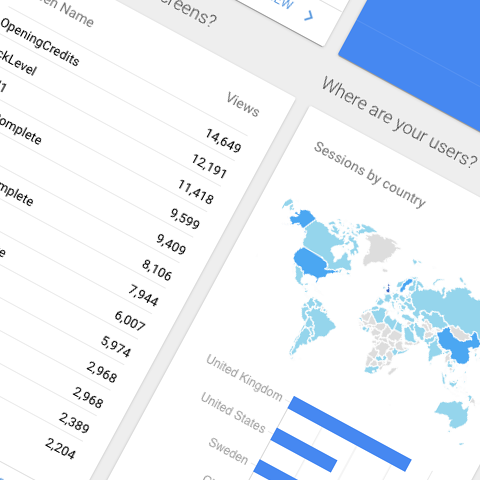Click the United Kingdom sessions bar
Viewport: 480px width, 480px height.
point(349,434)
